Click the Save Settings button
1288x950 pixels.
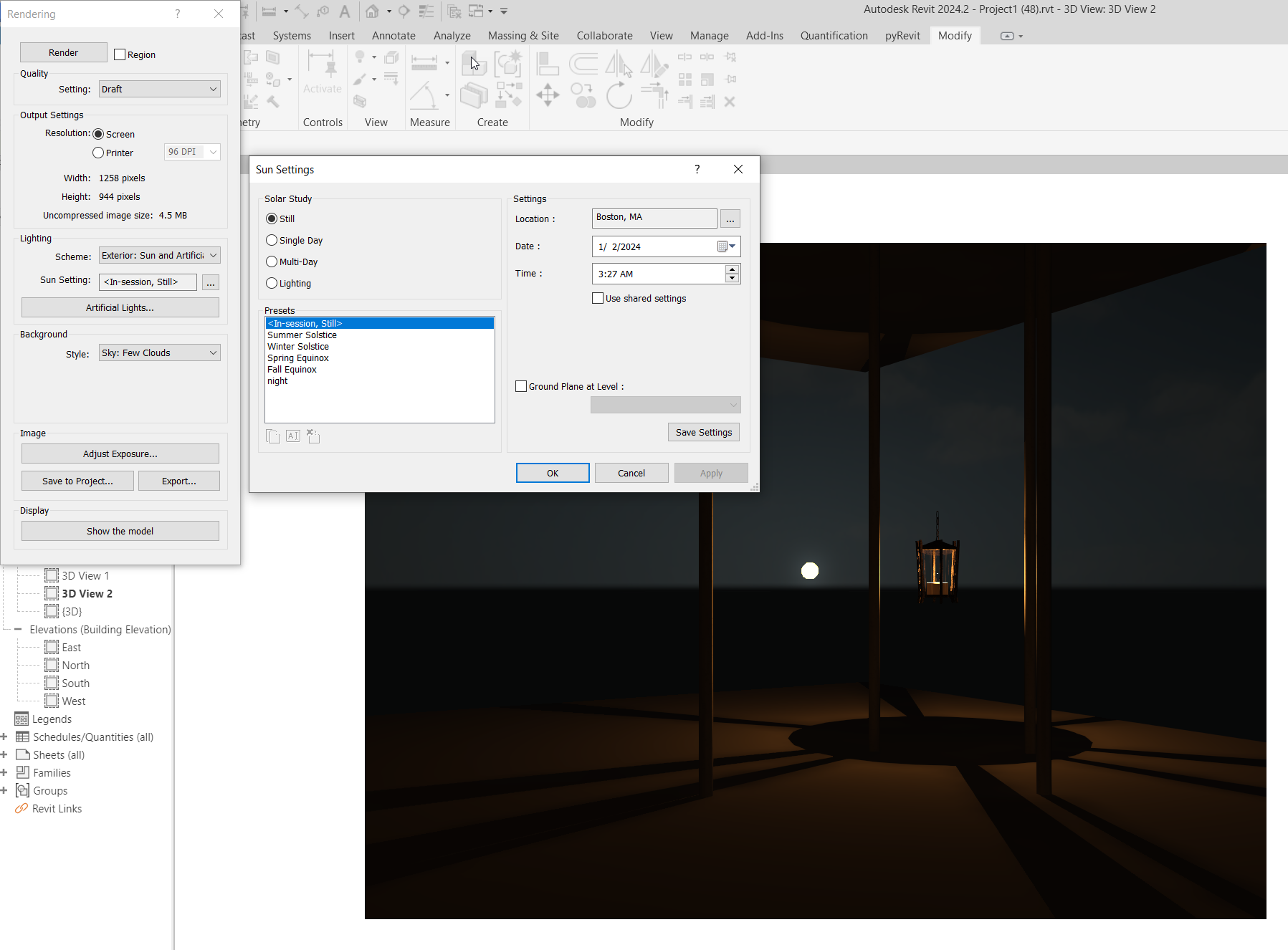point(703,432)
